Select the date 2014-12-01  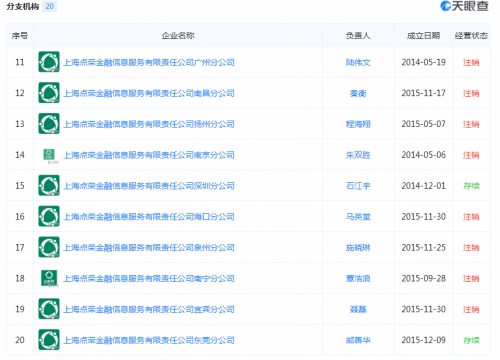423,186
